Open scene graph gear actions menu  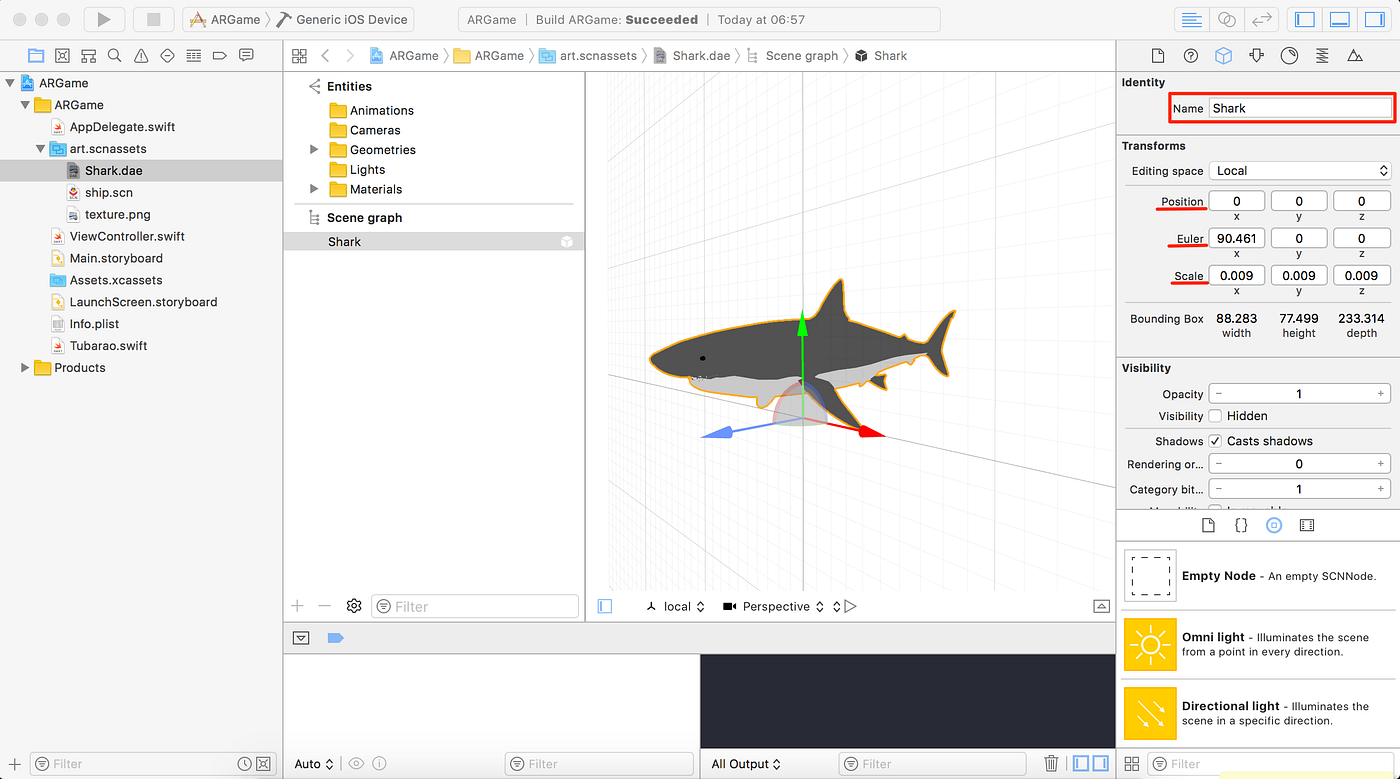(x=353, y=606)
